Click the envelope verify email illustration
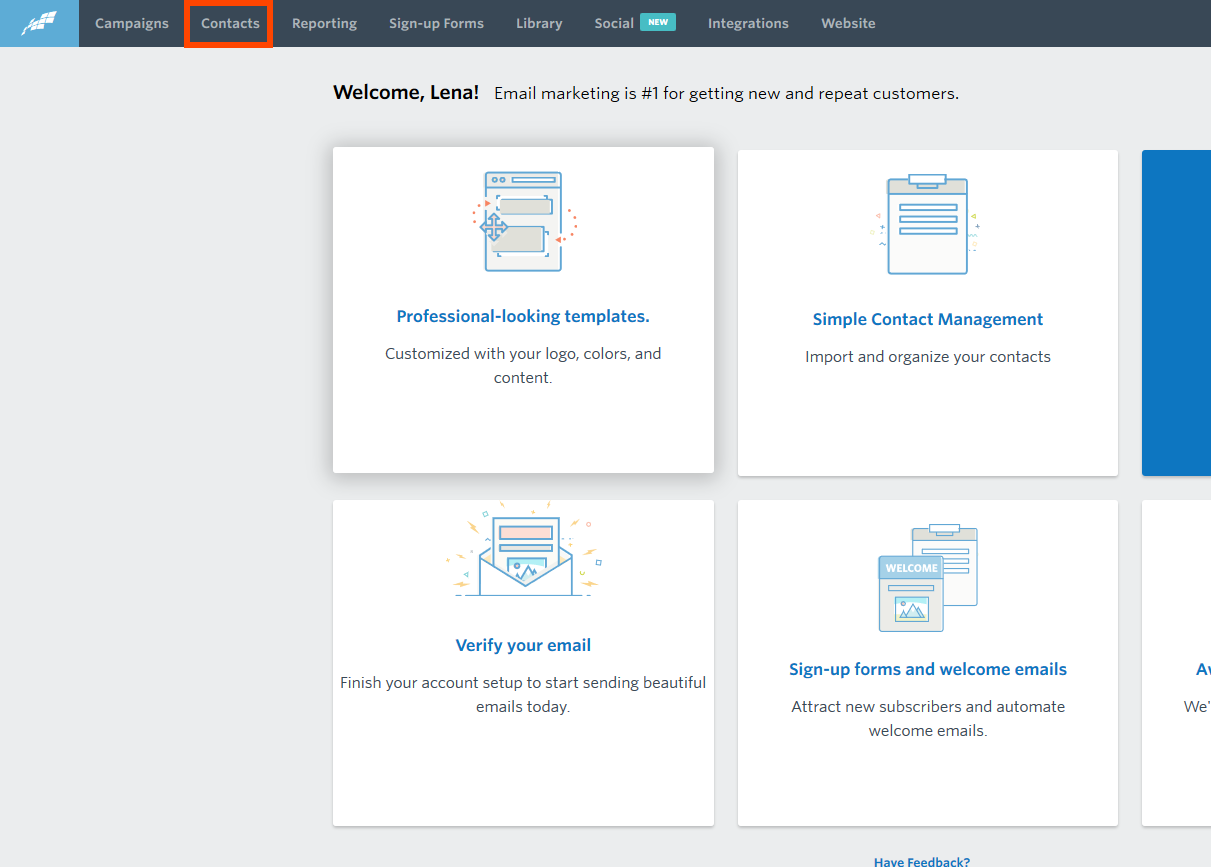The height and width of the screenshot is (867, 1211). point(523,553)
